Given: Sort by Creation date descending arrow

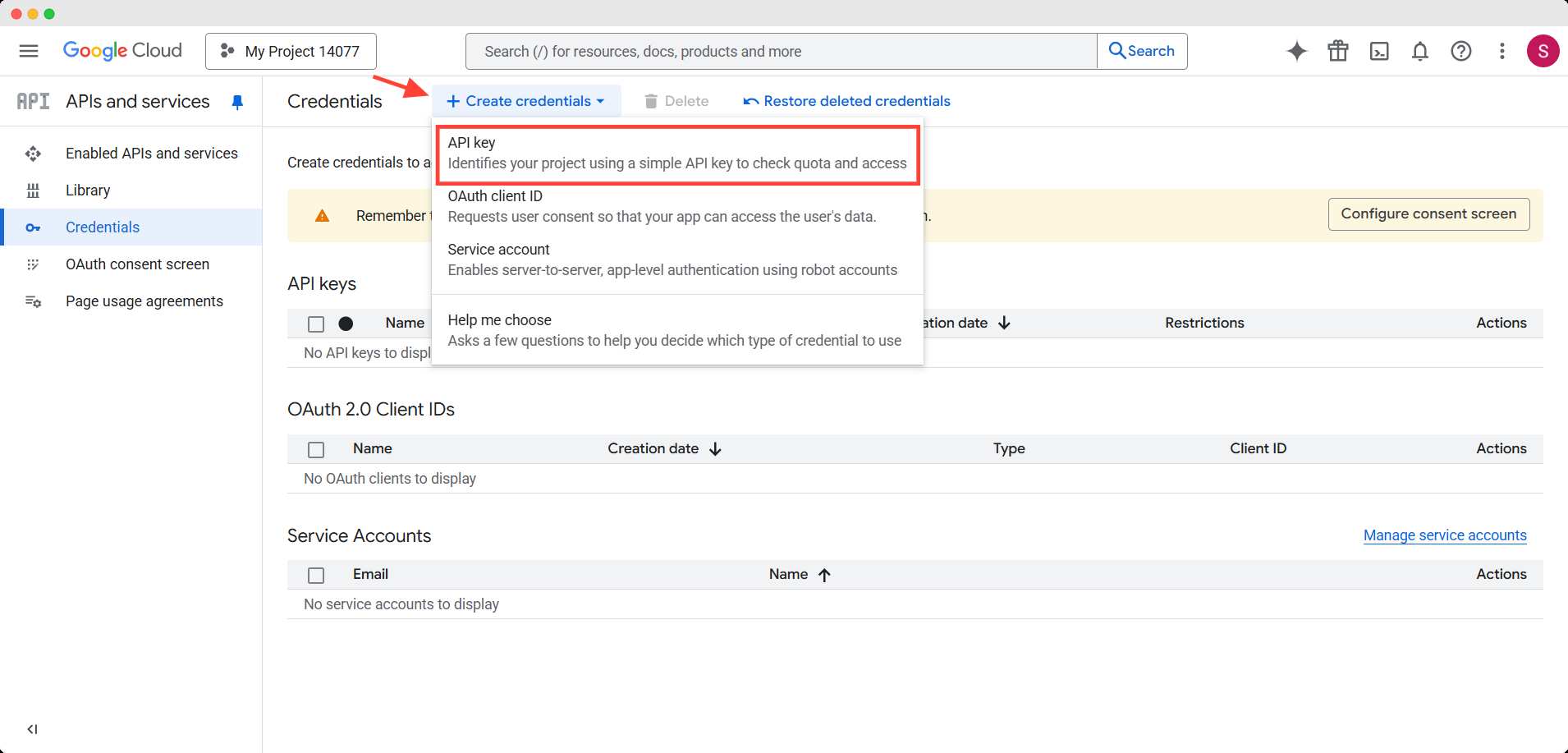Looking at the screenshot, I should point(1005,323).
